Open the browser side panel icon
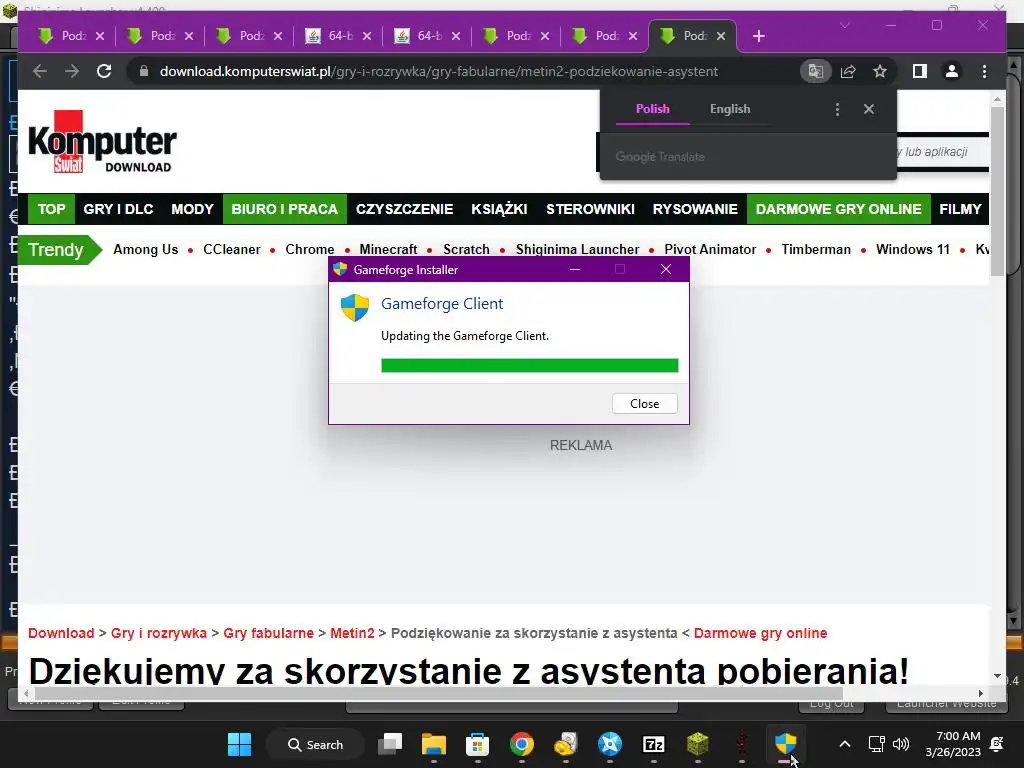The width and height of the screenshot is (1024, 768). [x=920, y=71]
